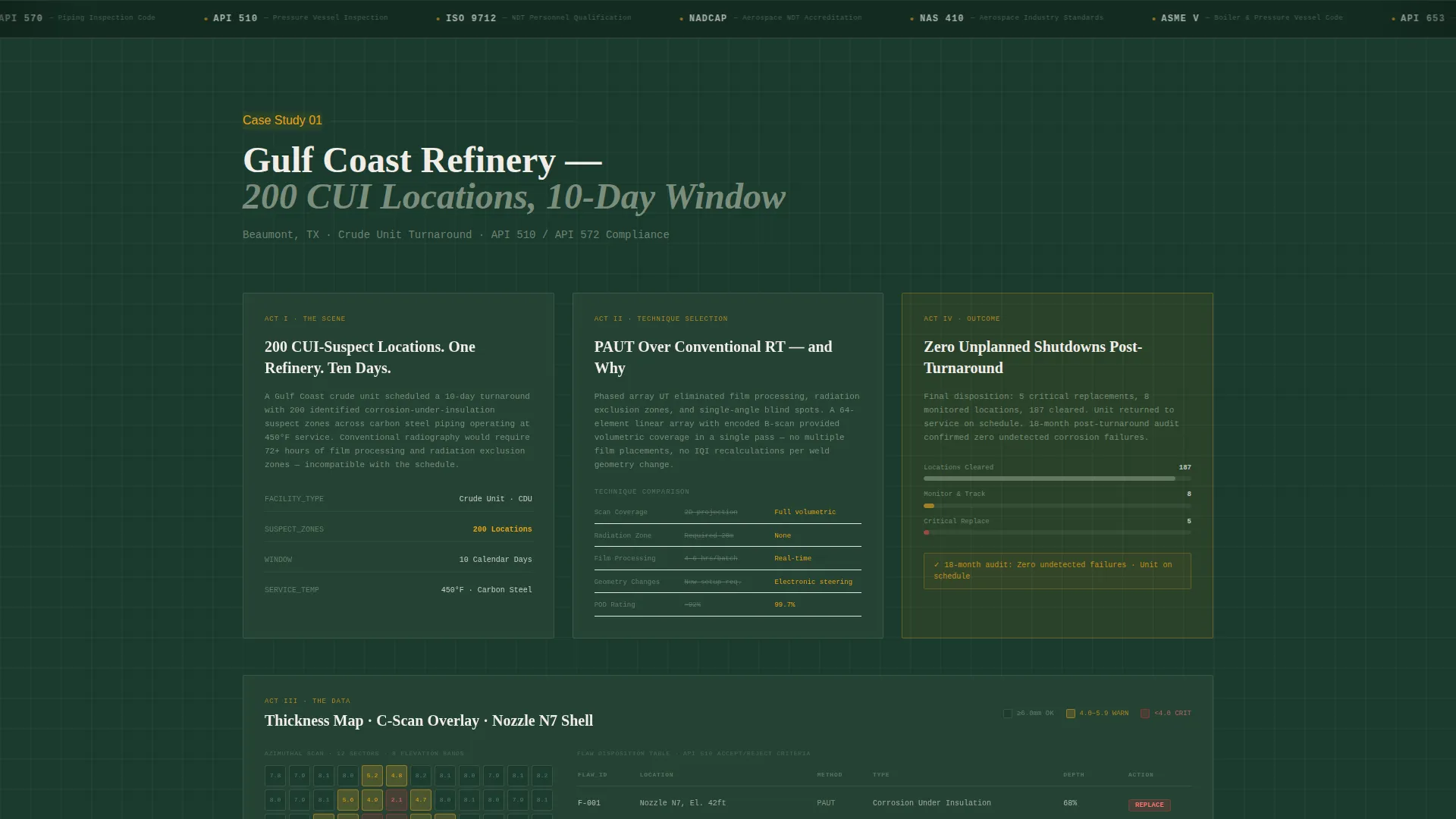
Task: Click the PAUT method cell for F-001
Action: tap(826, 803)
